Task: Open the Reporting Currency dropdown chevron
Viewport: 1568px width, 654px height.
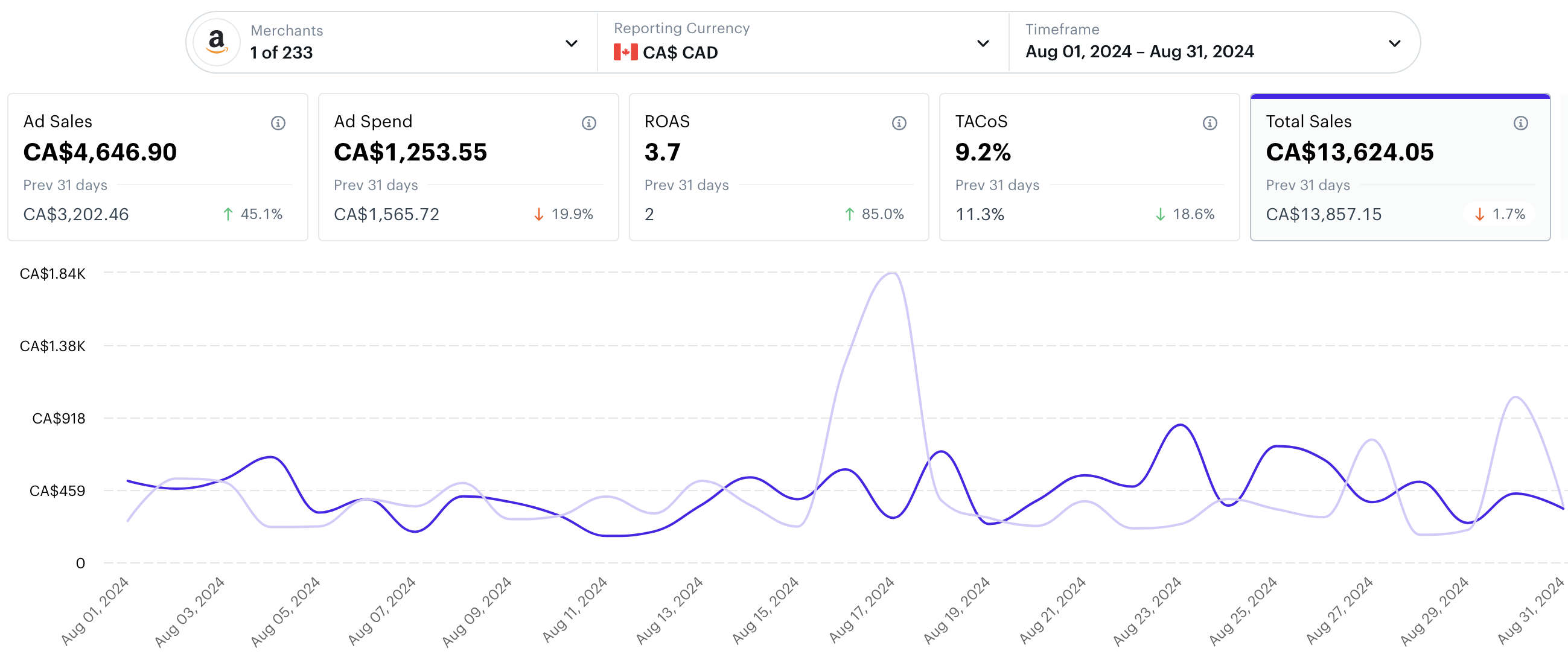Action: point(983,43)
